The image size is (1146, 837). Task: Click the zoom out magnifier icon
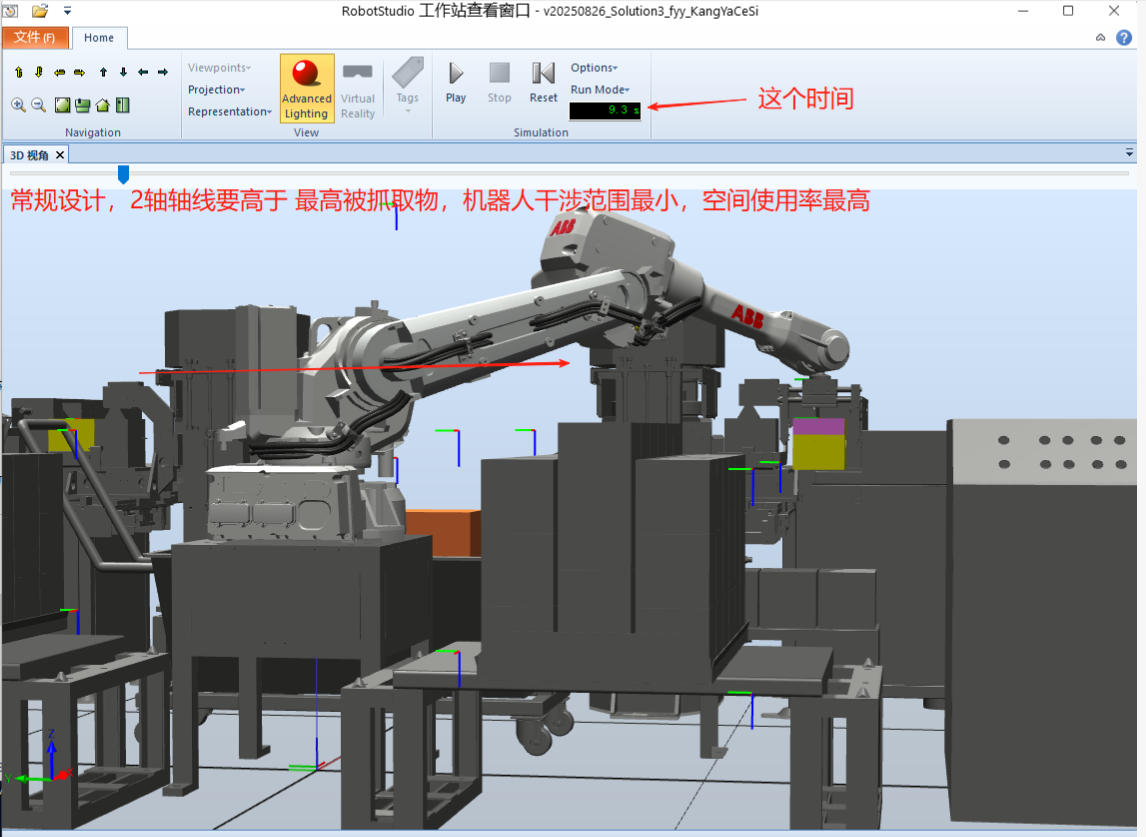pyautogui.click(x=39, y=105)
